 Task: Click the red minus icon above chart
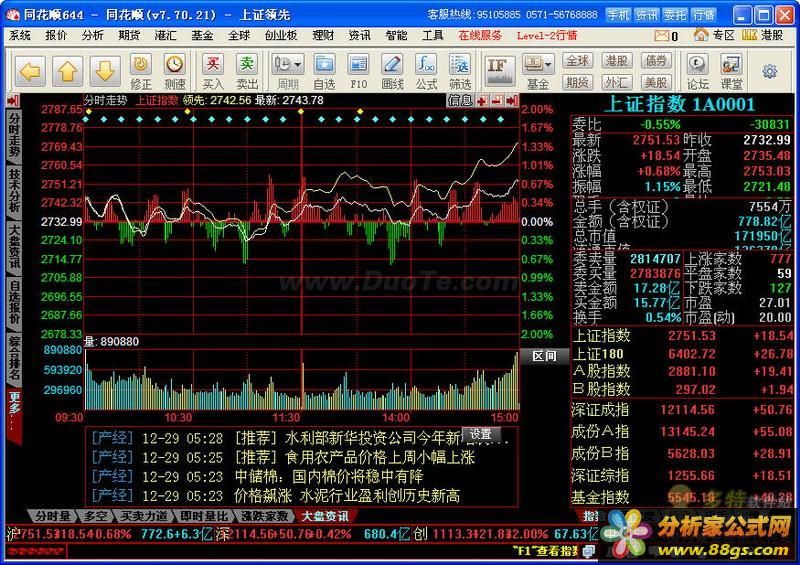pos(497,101)
